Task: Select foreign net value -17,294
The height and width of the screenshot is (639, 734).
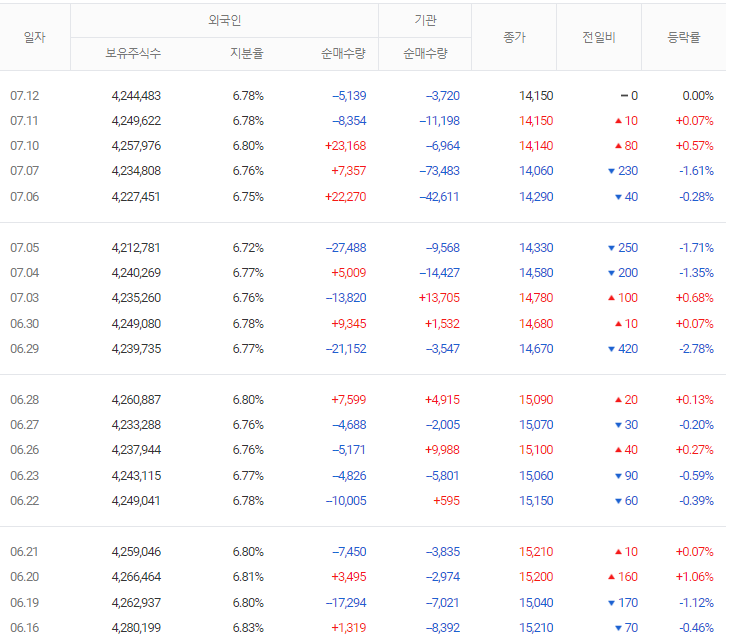Action: pos(346,603)
